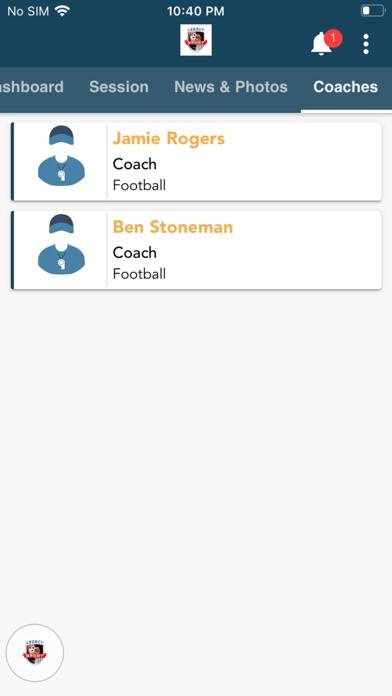Tap the Legacy Sport logo in header
This screenshot has height=696, width=392.
(196, 40)
